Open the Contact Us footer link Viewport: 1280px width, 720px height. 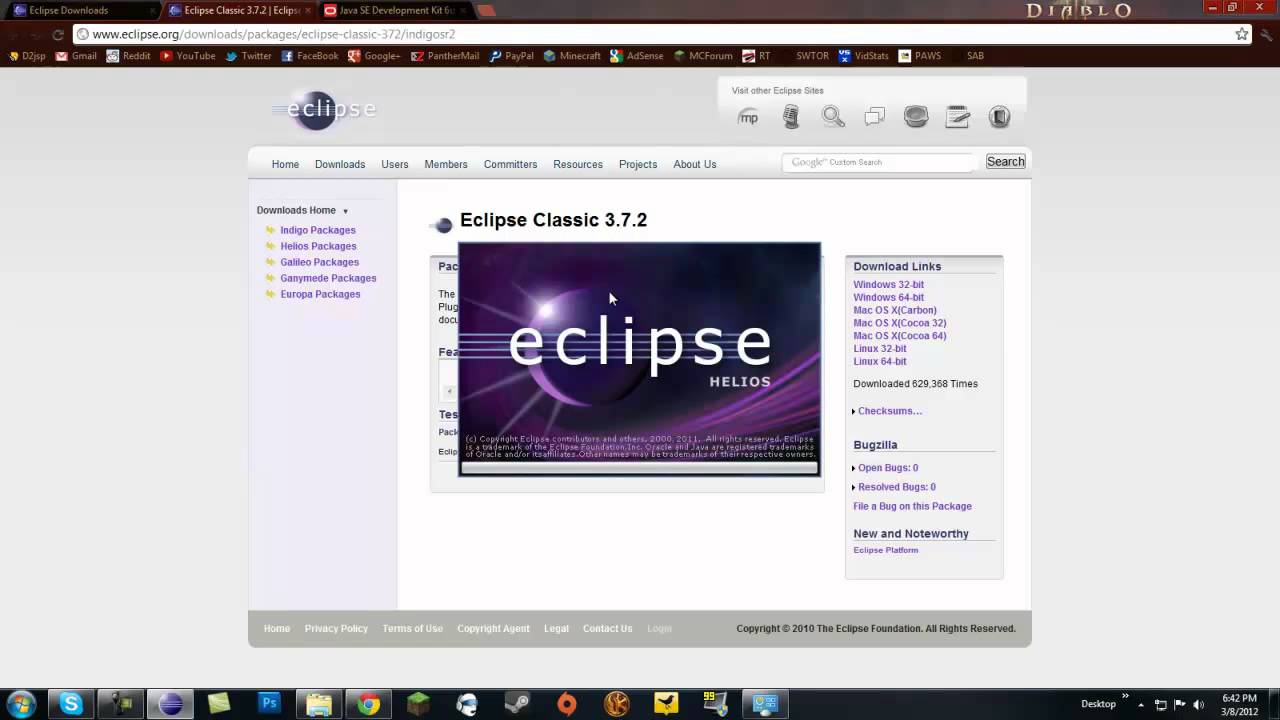(x=607, y=629)
